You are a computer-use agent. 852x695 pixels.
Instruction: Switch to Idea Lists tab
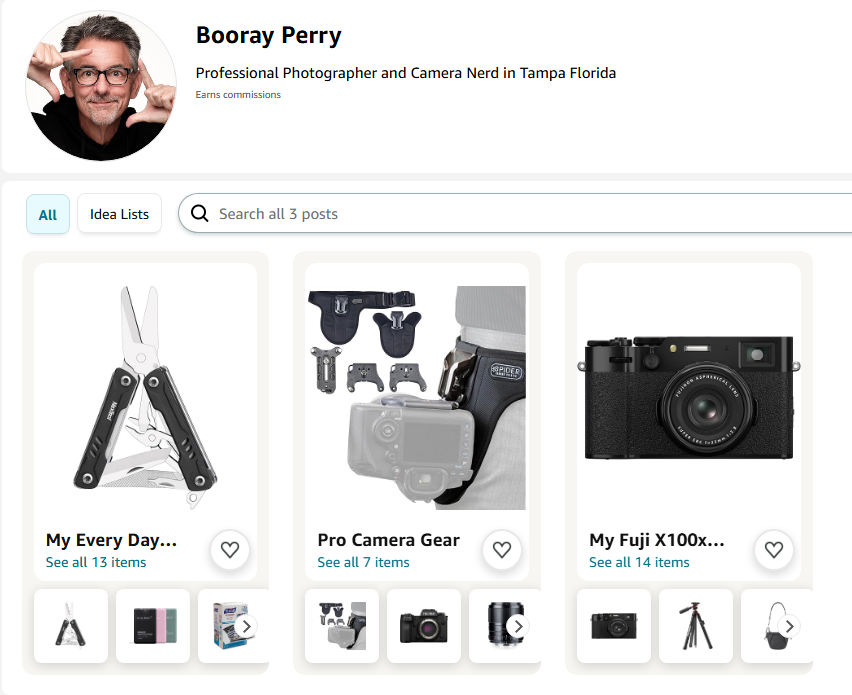(119, 214)
